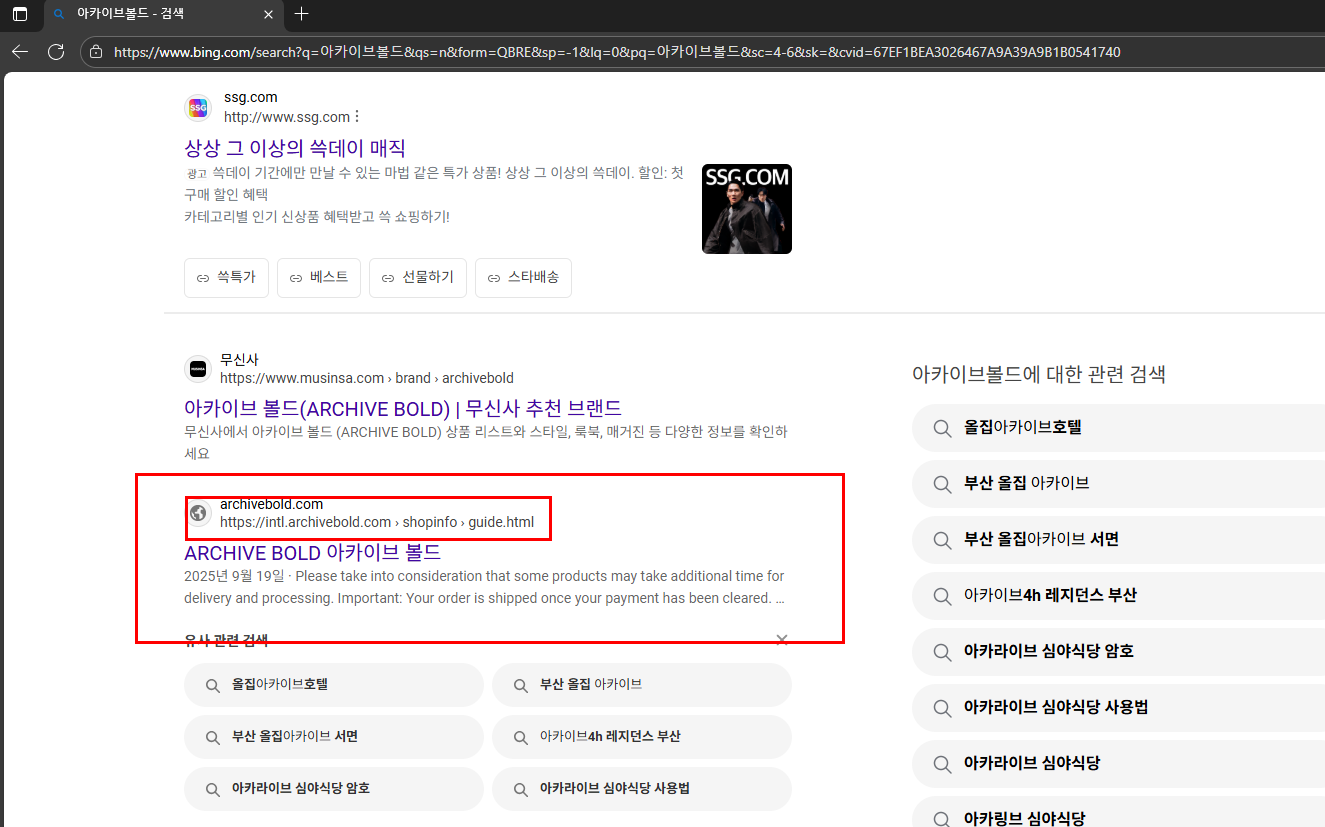The image size is (1325, 827).
Task: Select 부산 올집 아카이브 in the right related searches list
Action: tap(1118, 483)
